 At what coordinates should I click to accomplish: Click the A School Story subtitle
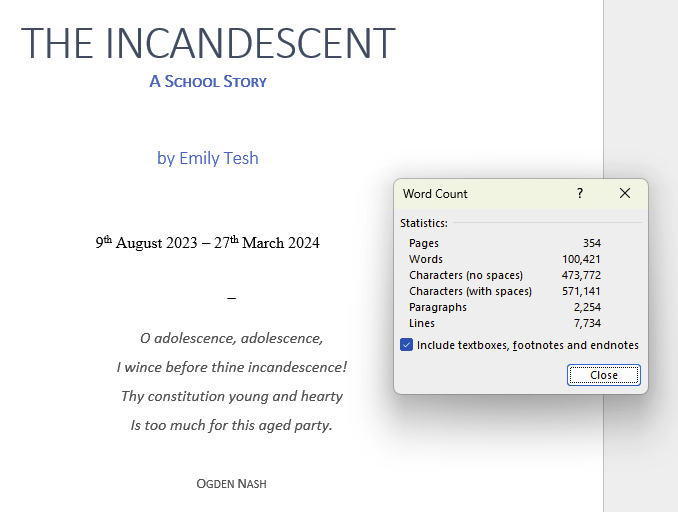[x=208, y=82]
